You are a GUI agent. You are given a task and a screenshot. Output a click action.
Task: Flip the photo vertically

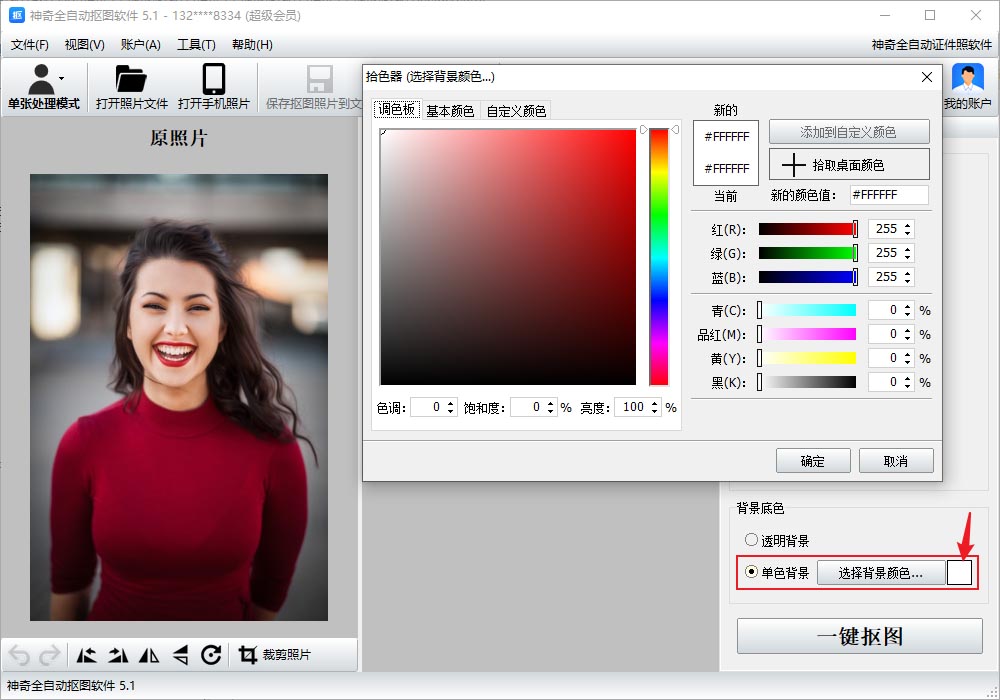click(180, 655)
